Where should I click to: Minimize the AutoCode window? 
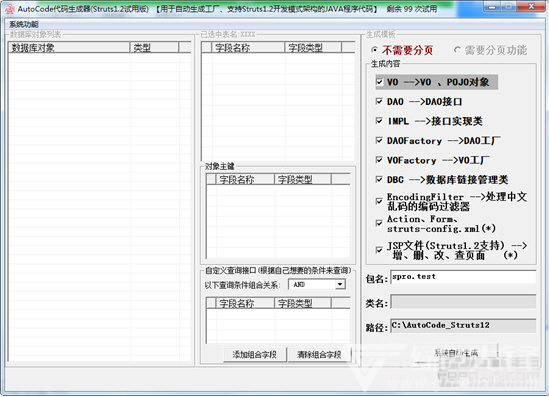[x=492, y=7]
